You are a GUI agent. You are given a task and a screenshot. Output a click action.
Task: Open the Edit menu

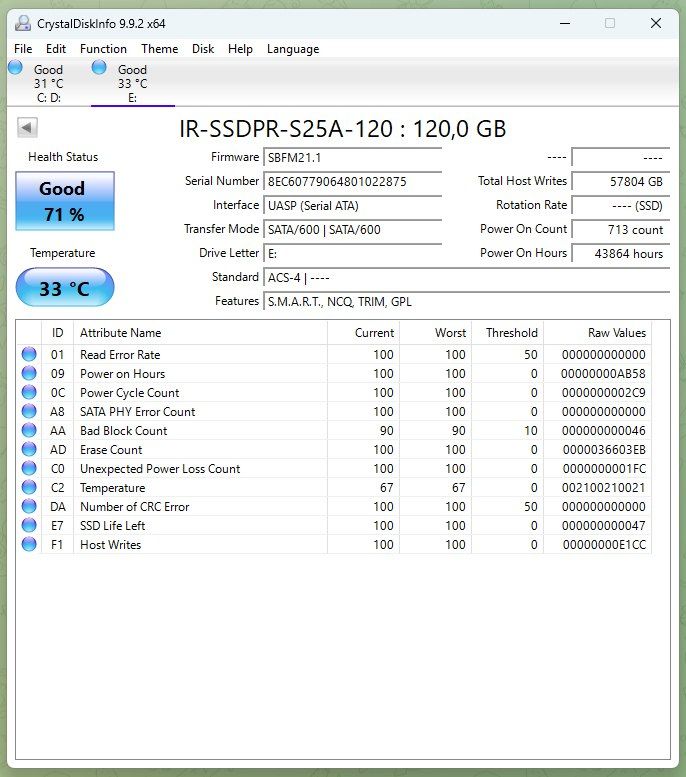tap(56, 49)
